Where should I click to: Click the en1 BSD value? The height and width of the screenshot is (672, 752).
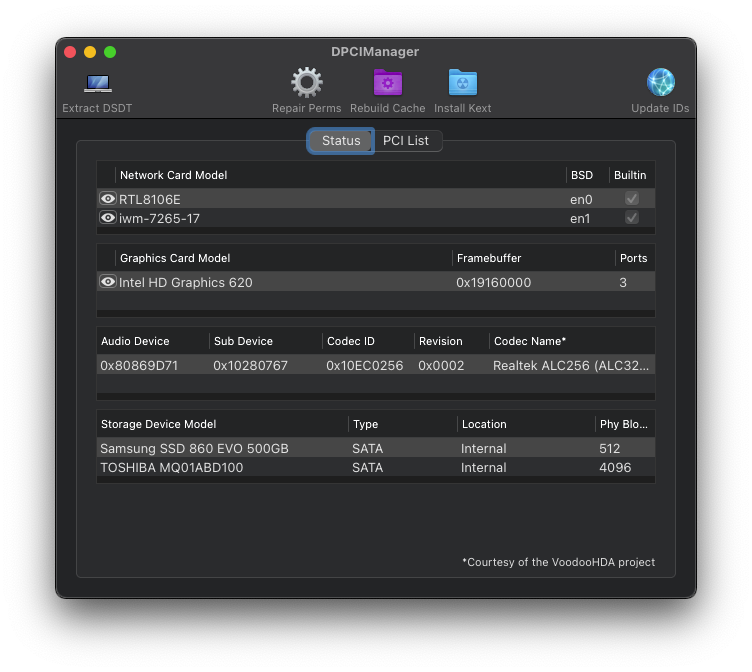tap(580, 219)
